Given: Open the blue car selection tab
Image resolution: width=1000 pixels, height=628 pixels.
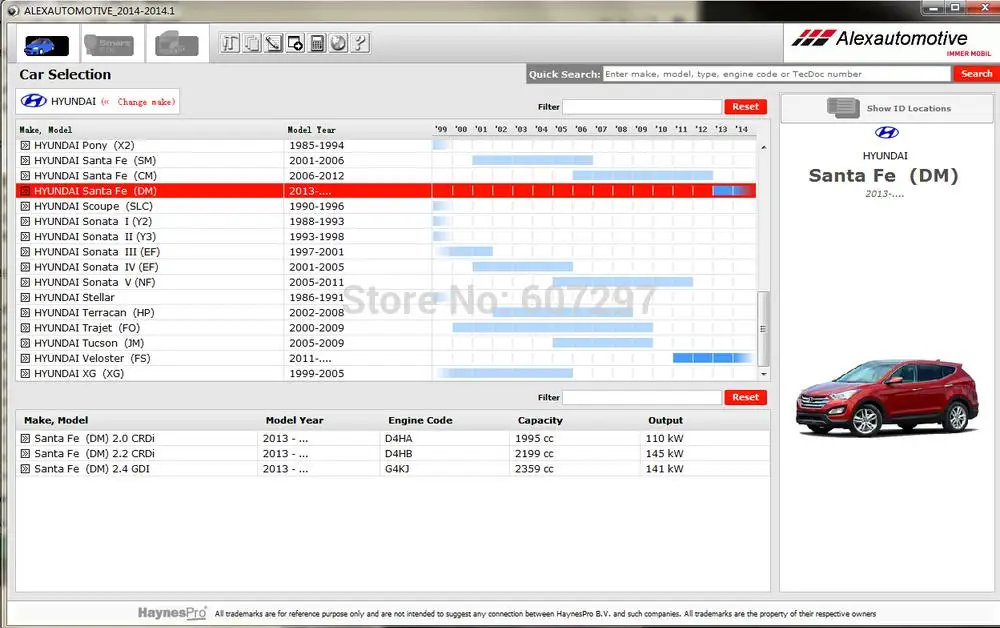Looking at the screenshot, I should coord(47,45).
